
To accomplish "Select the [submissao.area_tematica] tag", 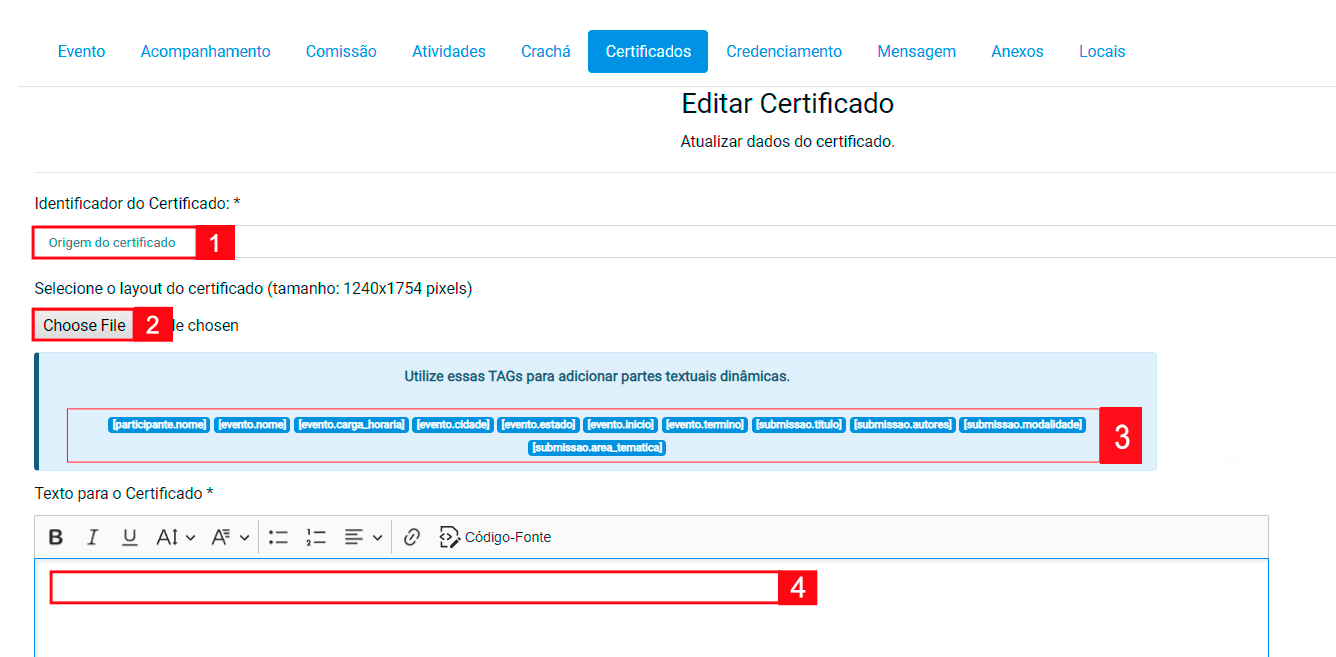I will (x=597, y=448).
